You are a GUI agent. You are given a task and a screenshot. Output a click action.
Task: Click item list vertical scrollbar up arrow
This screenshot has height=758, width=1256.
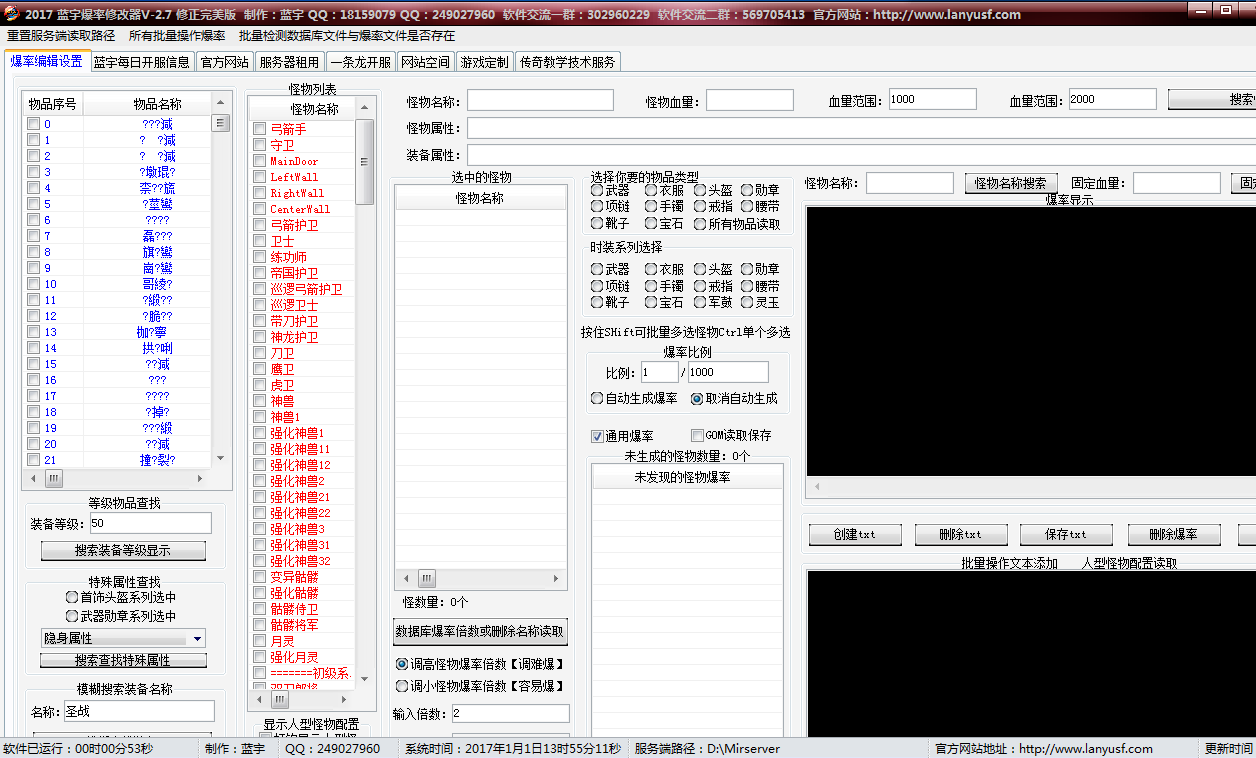220,102
